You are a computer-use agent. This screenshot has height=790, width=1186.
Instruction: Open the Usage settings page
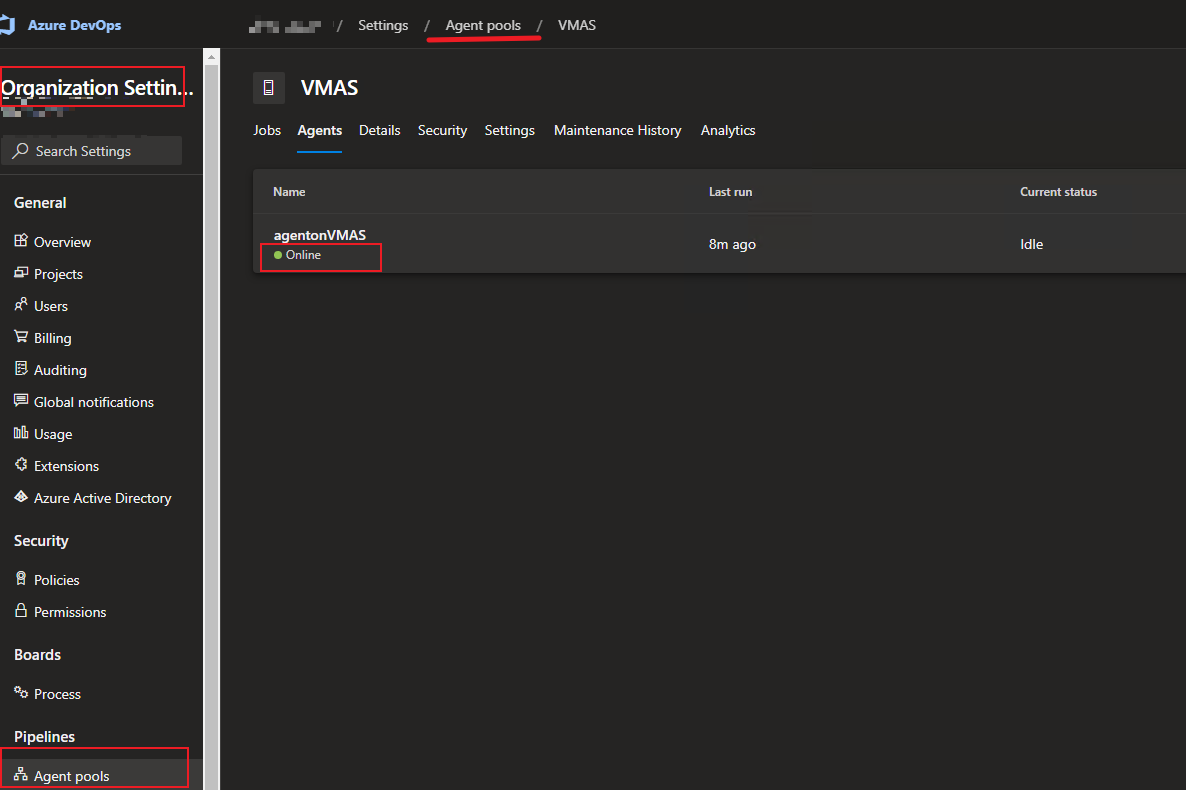[53, 434]
